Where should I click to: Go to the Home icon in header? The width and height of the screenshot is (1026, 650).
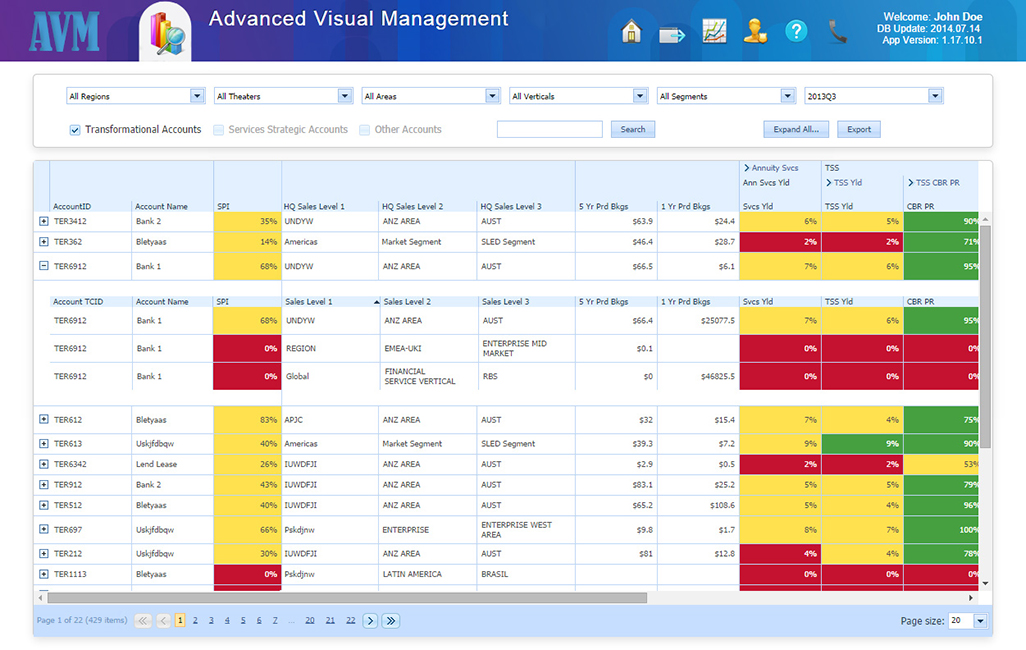pos(631,32)
